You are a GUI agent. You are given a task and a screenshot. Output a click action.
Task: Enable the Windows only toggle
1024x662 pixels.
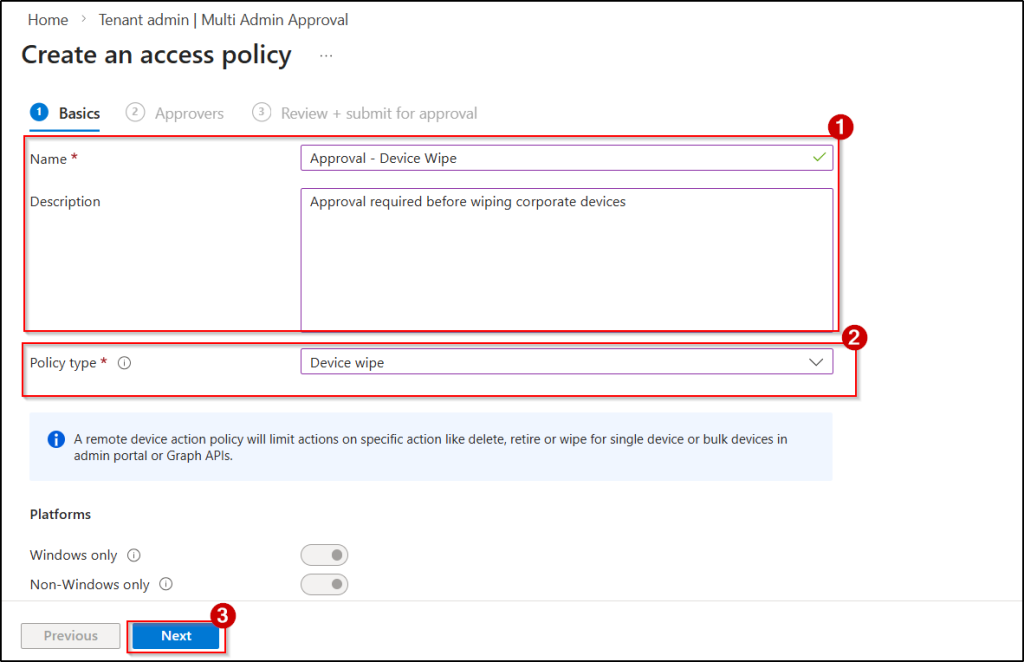tap(324, 554)
